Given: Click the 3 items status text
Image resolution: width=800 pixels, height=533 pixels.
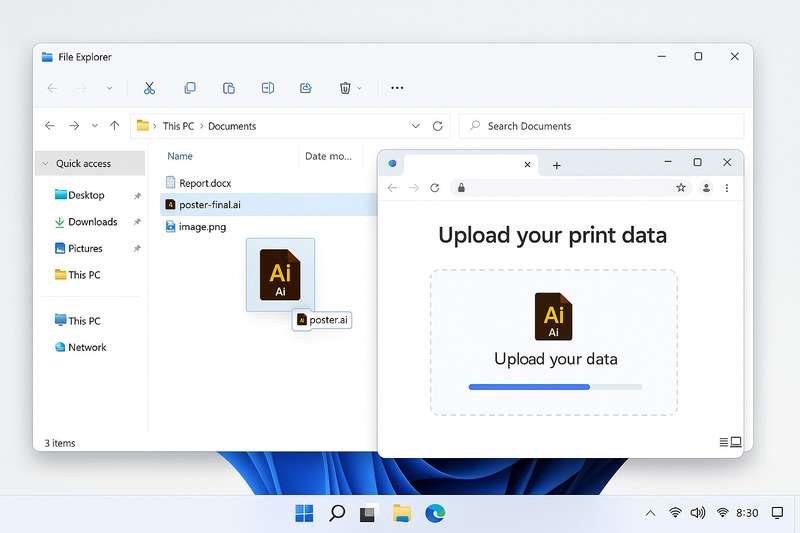Looking at the screenshot, I should pyautogui.click(x=60, y=443).
